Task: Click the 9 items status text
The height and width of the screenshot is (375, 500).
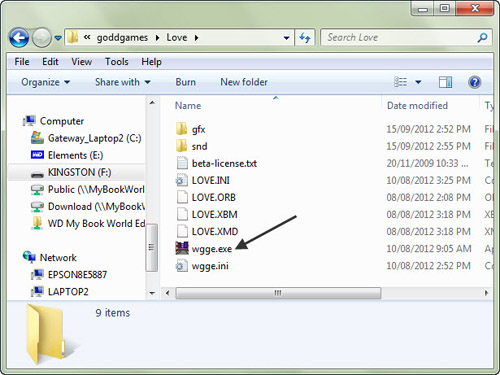Action: pos(113,313)
